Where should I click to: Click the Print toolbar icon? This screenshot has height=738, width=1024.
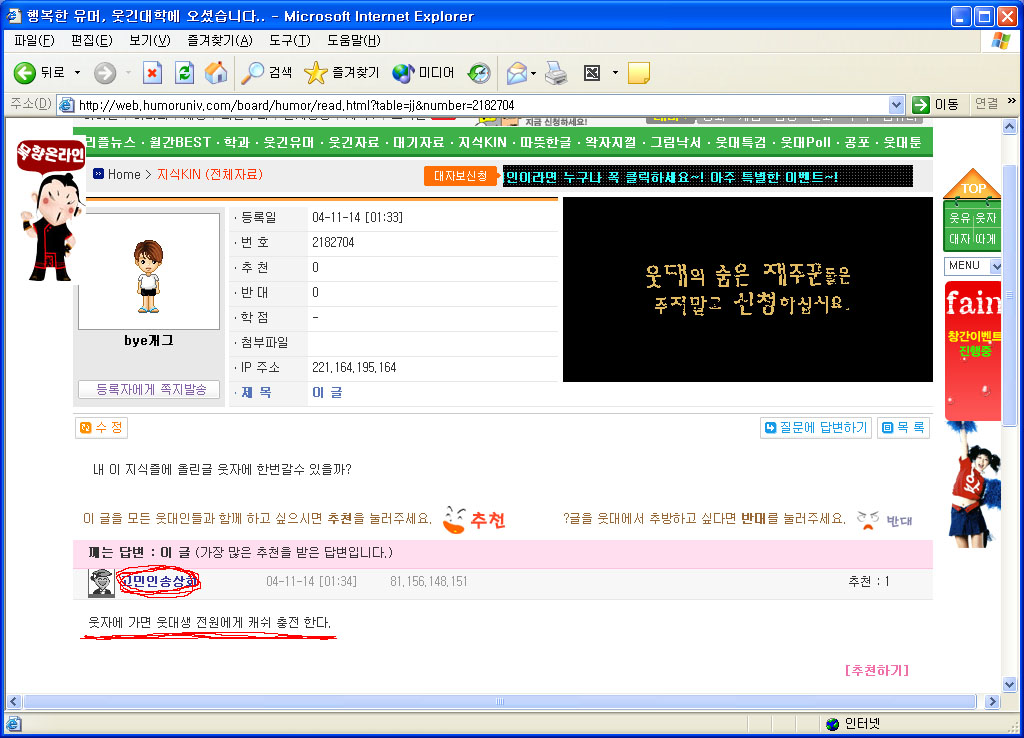(557, 73)
